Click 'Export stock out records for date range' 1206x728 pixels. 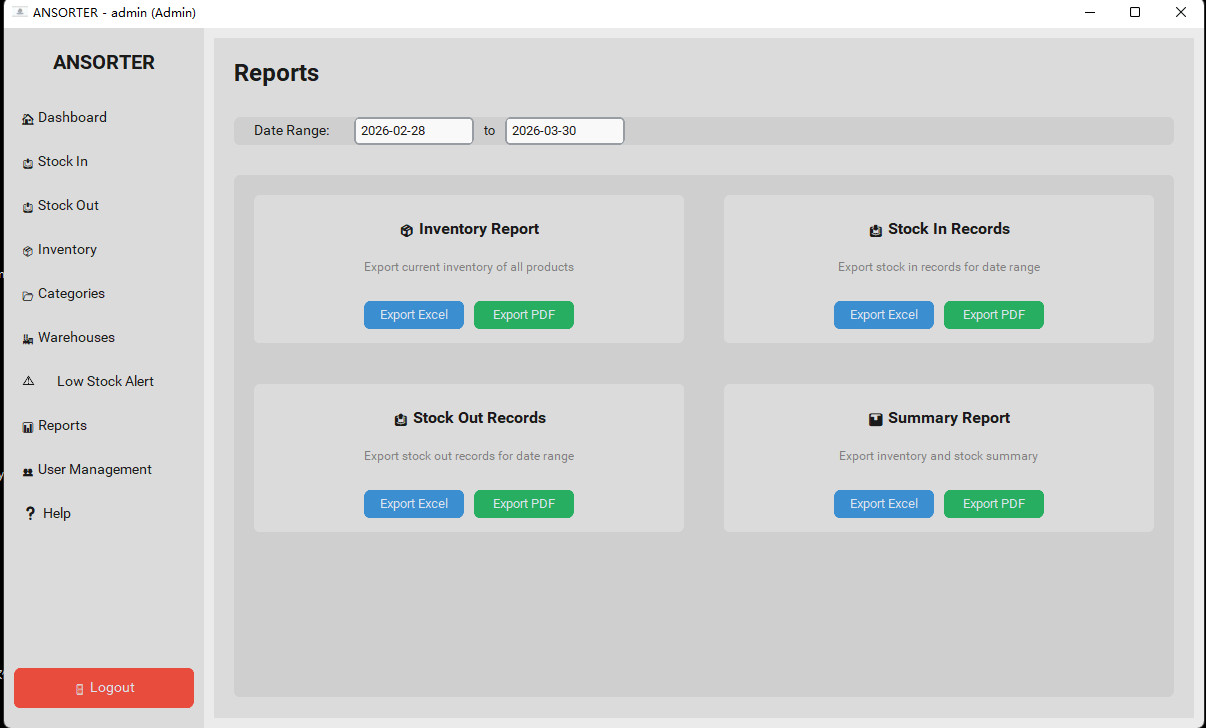pos(469,456)
